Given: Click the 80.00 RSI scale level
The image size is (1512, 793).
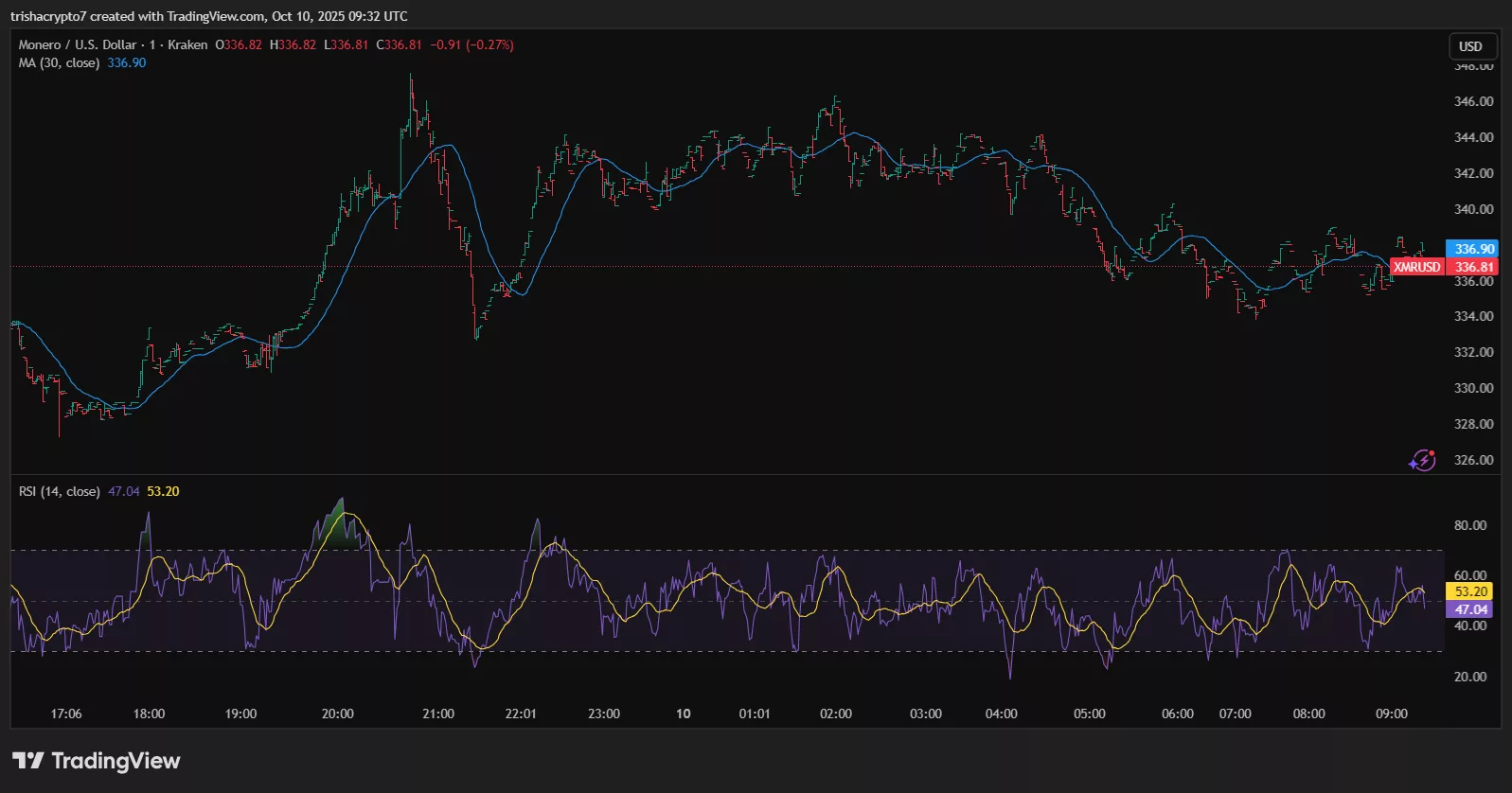Looking at the screenshot, I should click(x=1469, y=525).
